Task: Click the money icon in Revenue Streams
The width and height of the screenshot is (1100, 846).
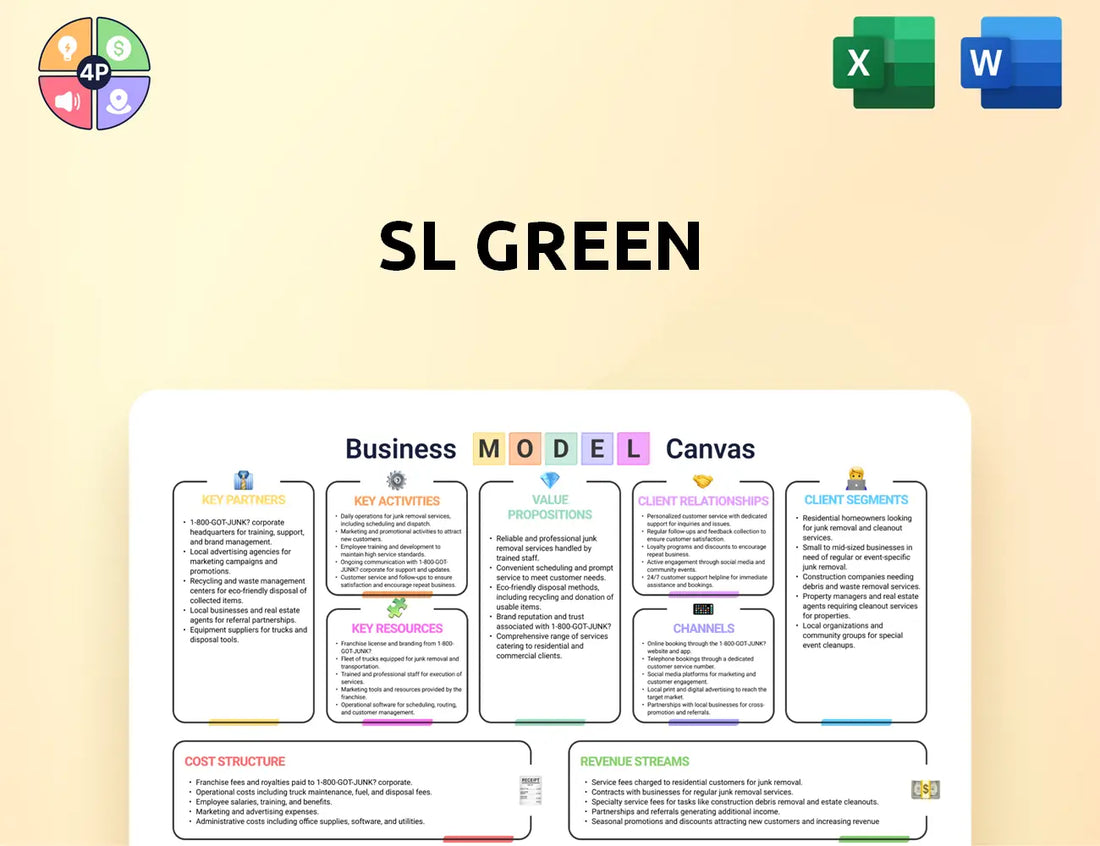Action: point(926,790)
